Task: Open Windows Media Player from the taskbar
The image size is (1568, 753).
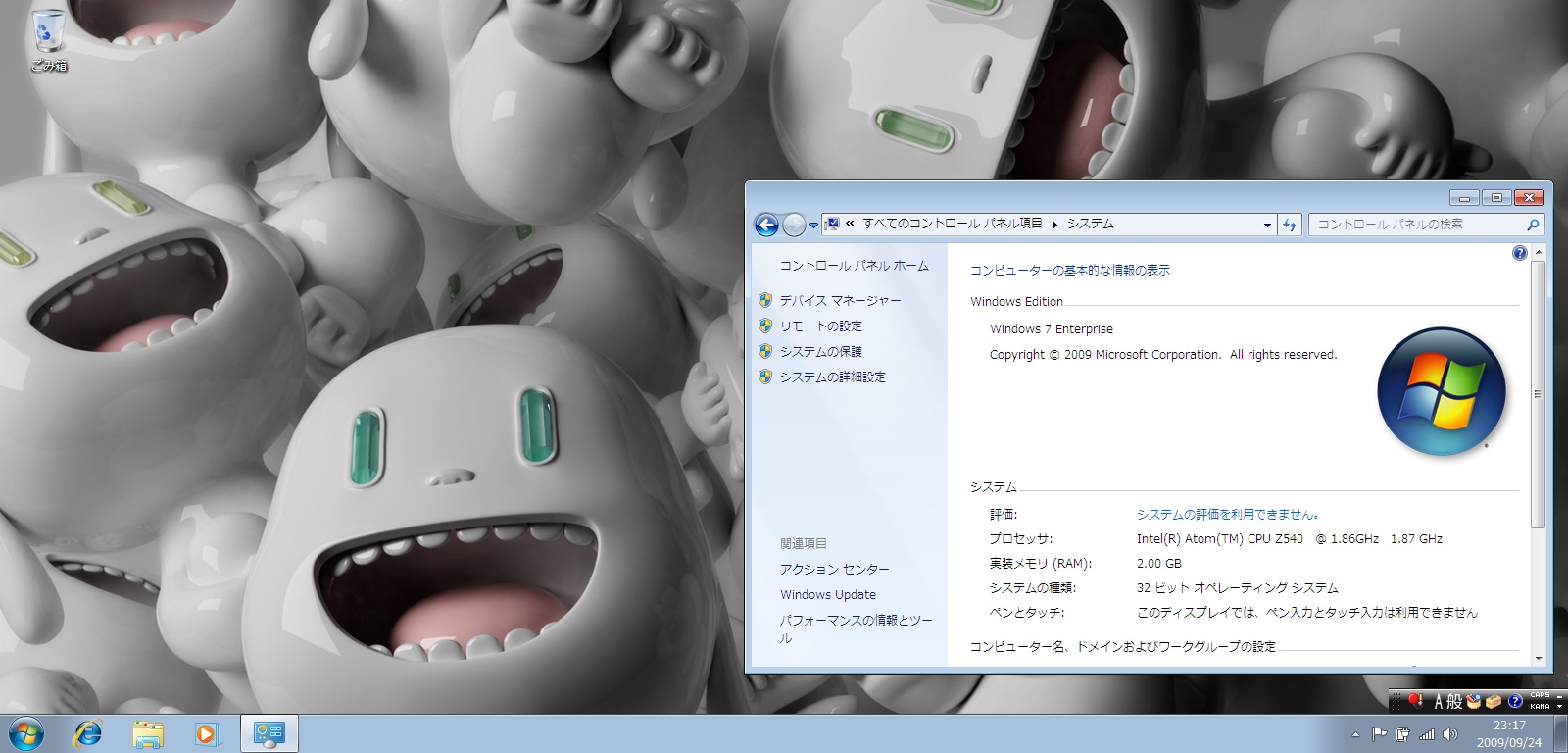Action: [207, 733]
